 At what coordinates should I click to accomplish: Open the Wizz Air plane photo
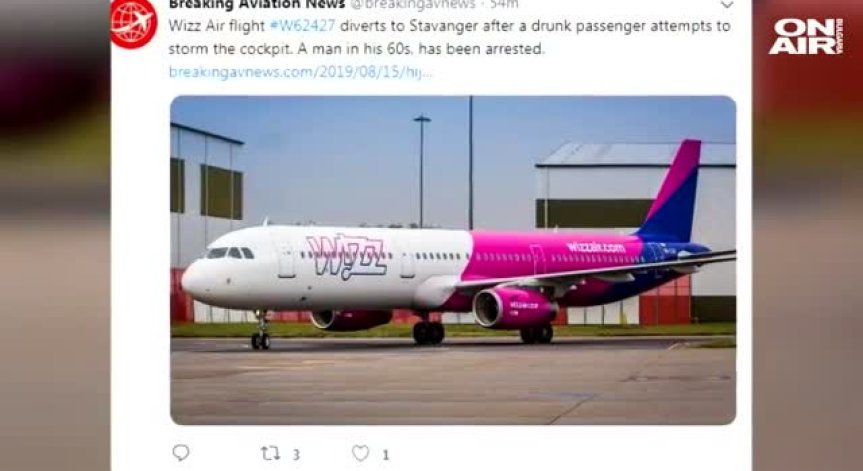tap(453, 260)
